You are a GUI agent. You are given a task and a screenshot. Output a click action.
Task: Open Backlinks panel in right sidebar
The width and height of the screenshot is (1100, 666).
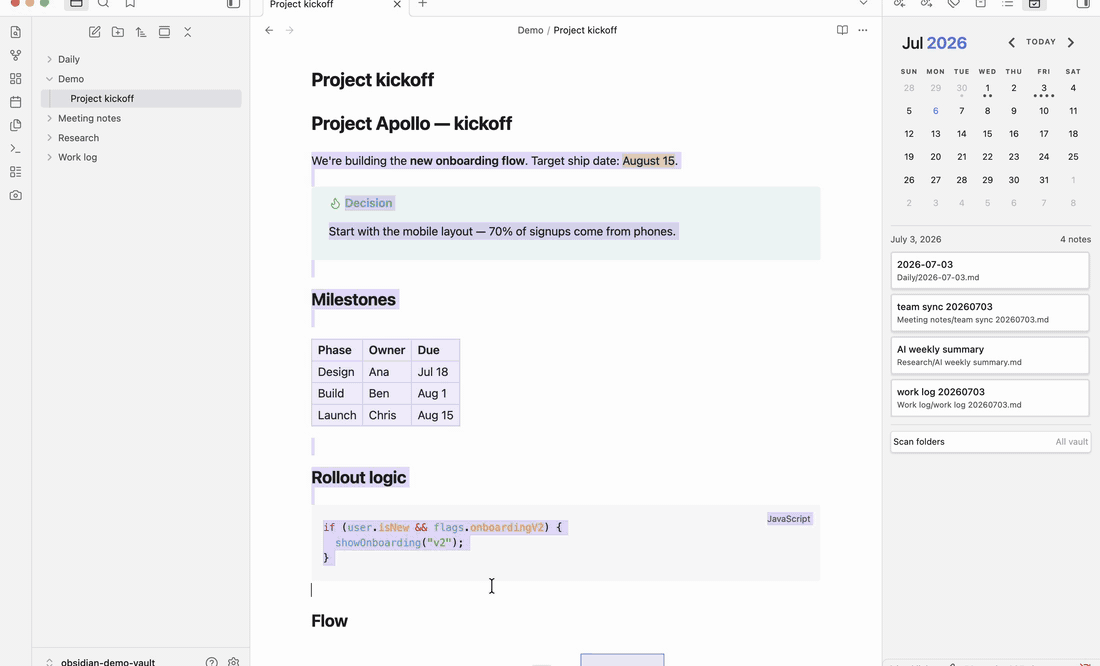[x=899, y=4]
